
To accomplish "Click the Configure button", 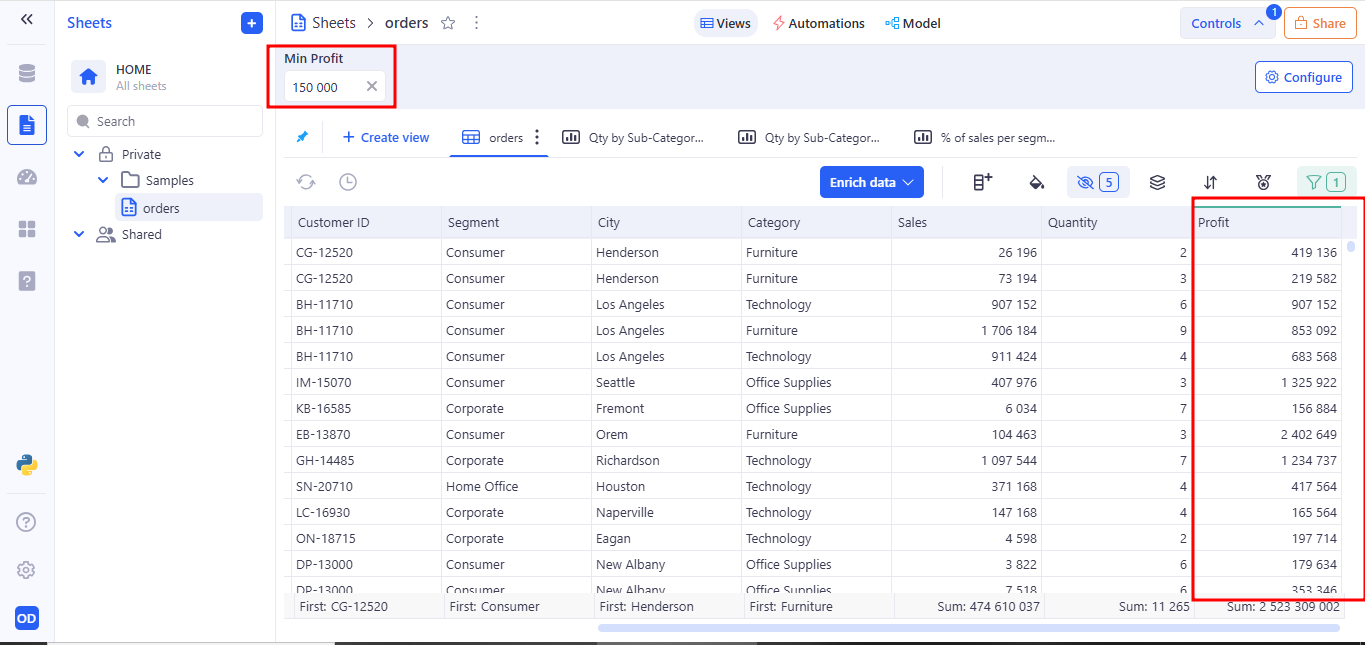I will [x=1303, y=77].
